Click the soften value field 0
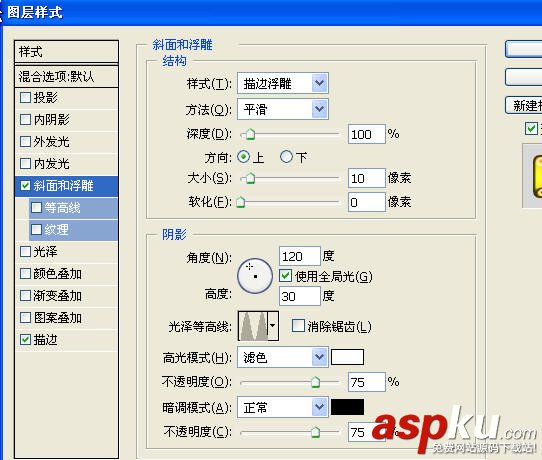Image resolution: width=542 pixels, height=460 pixels. [366, 202]
